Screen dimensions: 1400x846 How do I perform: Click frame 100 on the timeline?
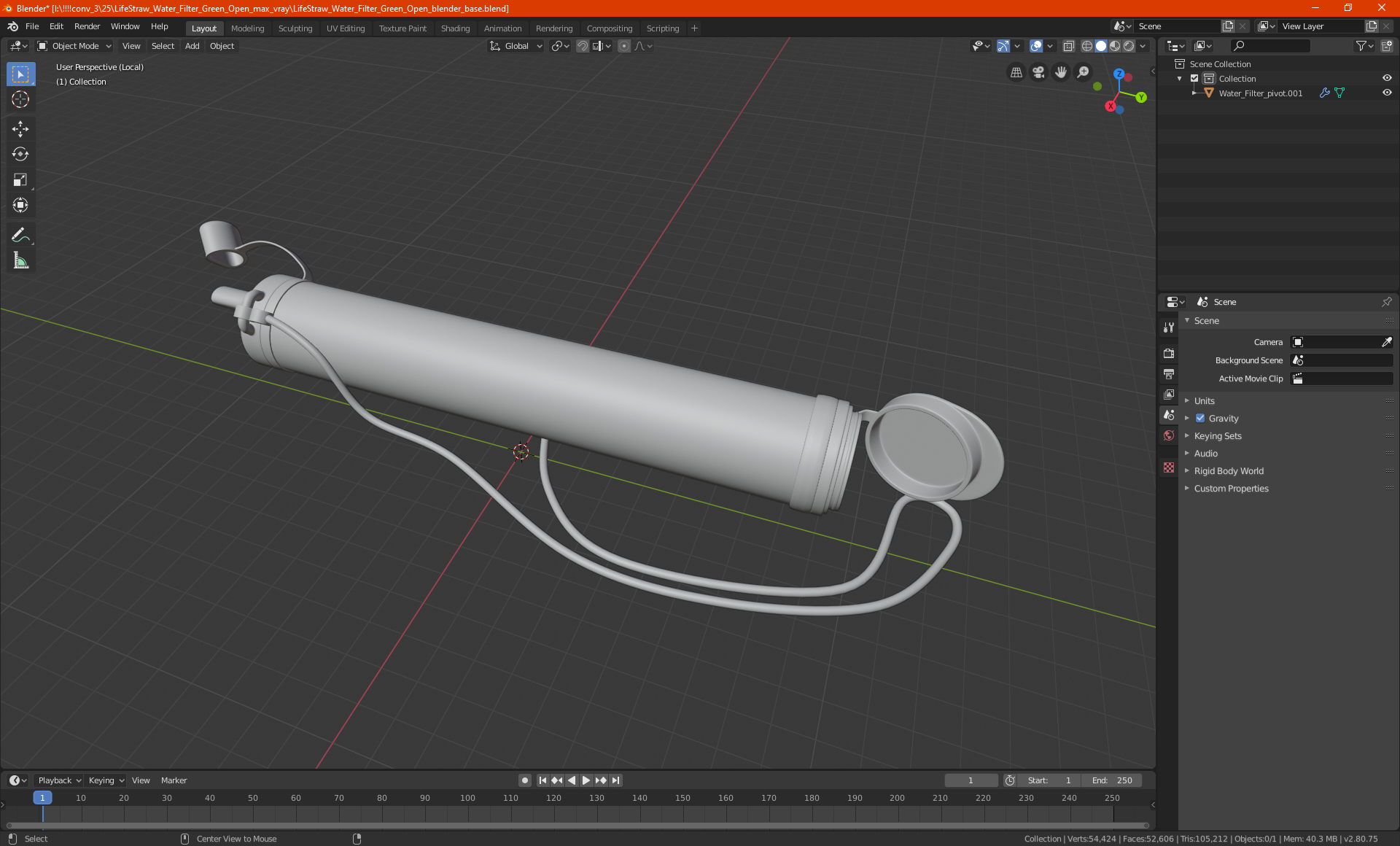click(x=467, y=799)
